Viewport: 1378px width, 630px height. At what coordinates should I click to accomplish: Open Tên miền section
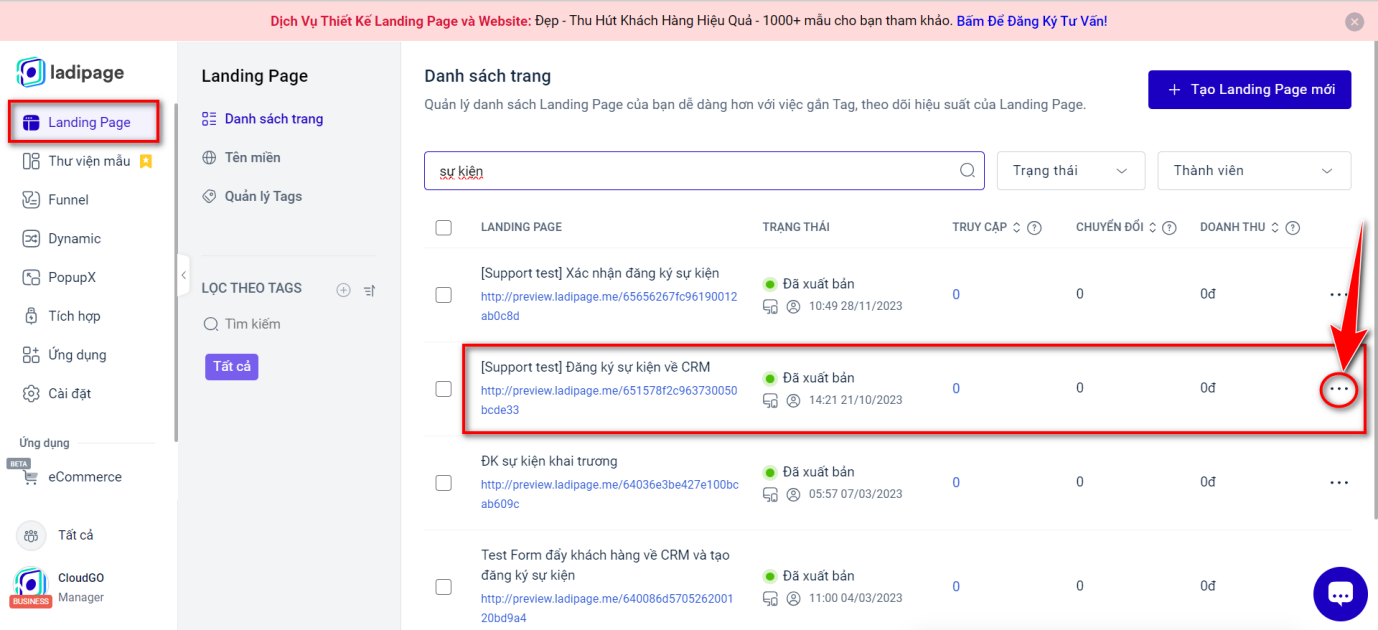pyautogui.click(x=252, y=157)
